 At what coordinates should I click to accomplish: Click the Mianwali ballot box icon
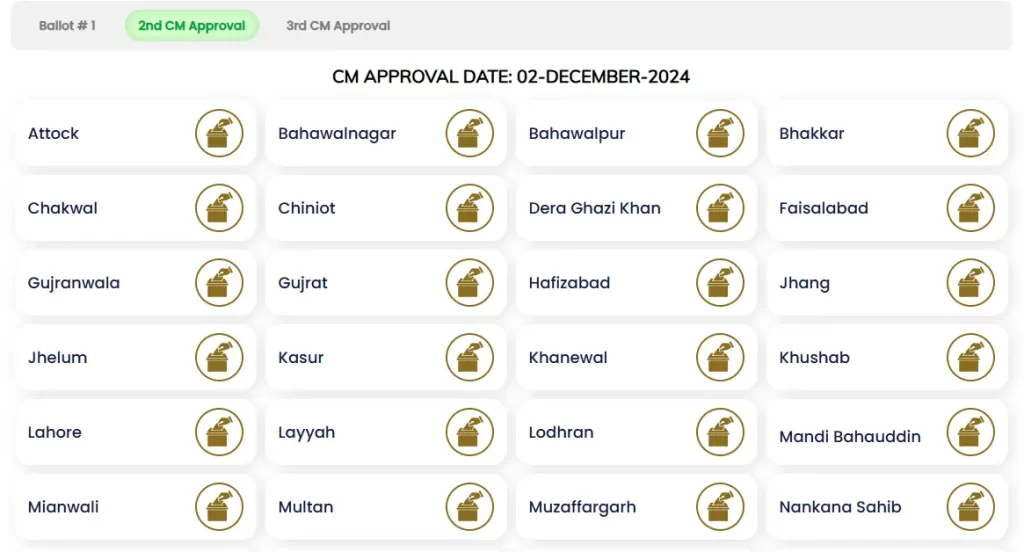[x=219, y=507]
